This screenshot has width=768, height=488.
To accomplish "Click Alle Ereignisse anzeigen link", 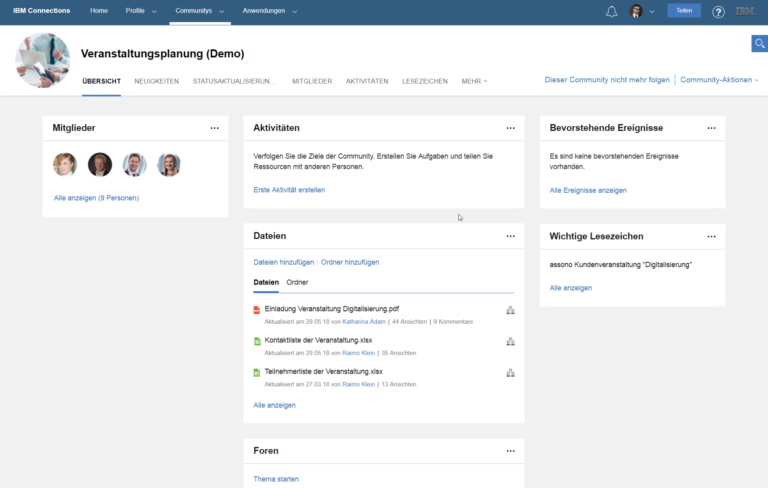I will tap(588, 191).
